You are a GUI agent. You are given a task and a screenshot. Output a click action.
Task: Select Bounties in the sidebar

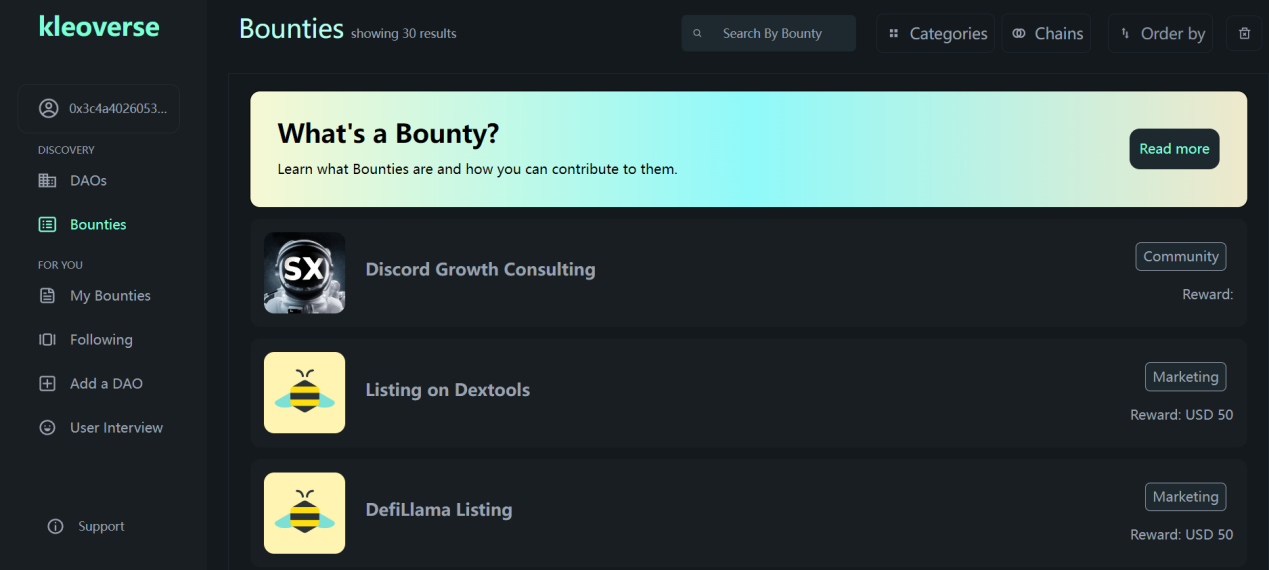coord(98,225)
